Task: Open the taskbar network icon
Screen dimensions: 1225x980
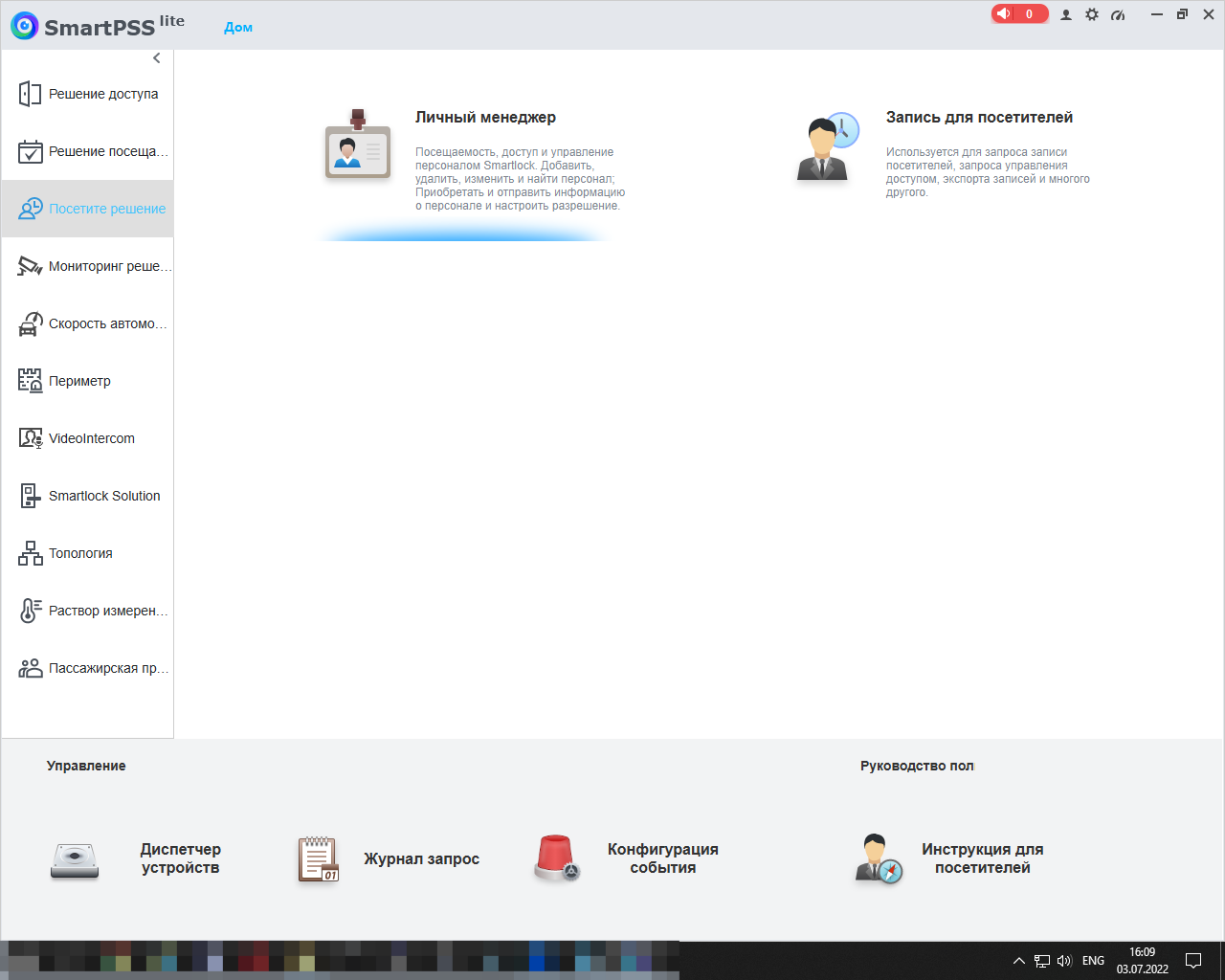Action: coord(1042,961)
